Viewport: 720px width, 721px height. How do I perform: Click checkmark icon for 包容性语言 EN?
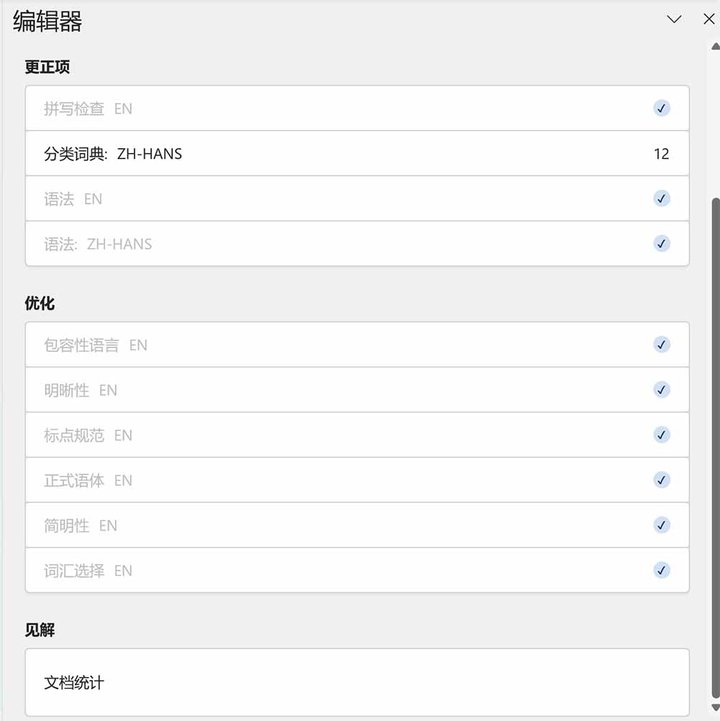click(661, 344)
